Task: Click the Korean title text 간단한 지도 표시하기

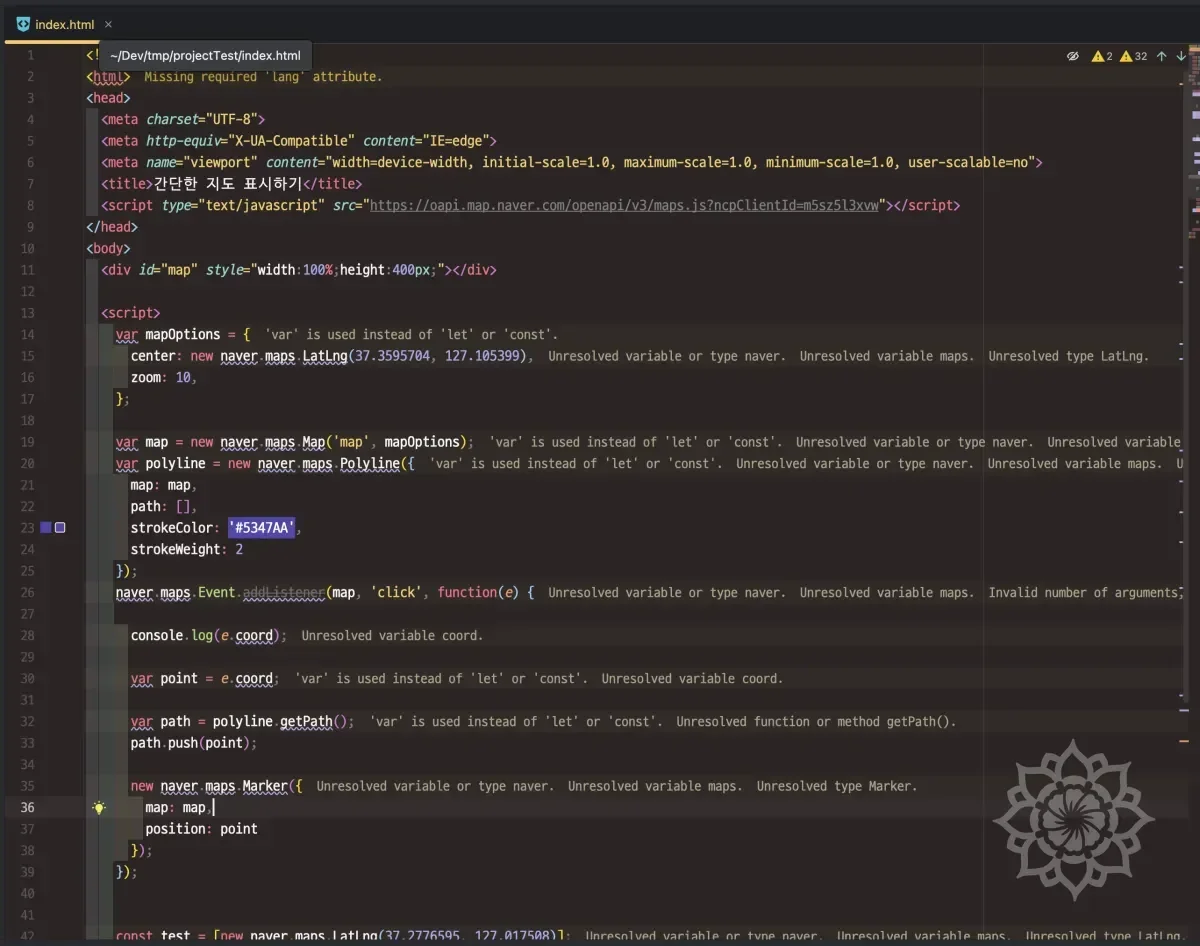Action: 227,184
